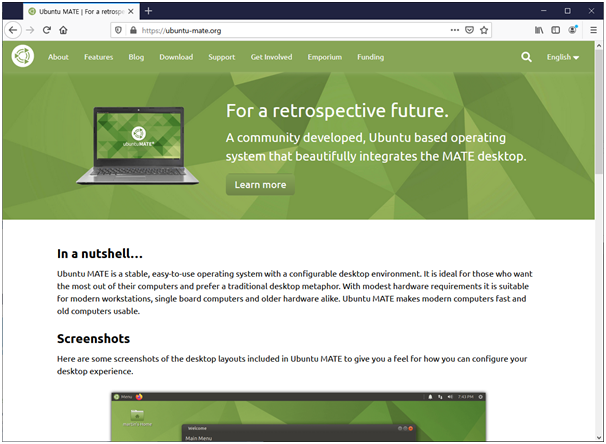
Task: Open the Support menu item
Action: pos(222,57)
